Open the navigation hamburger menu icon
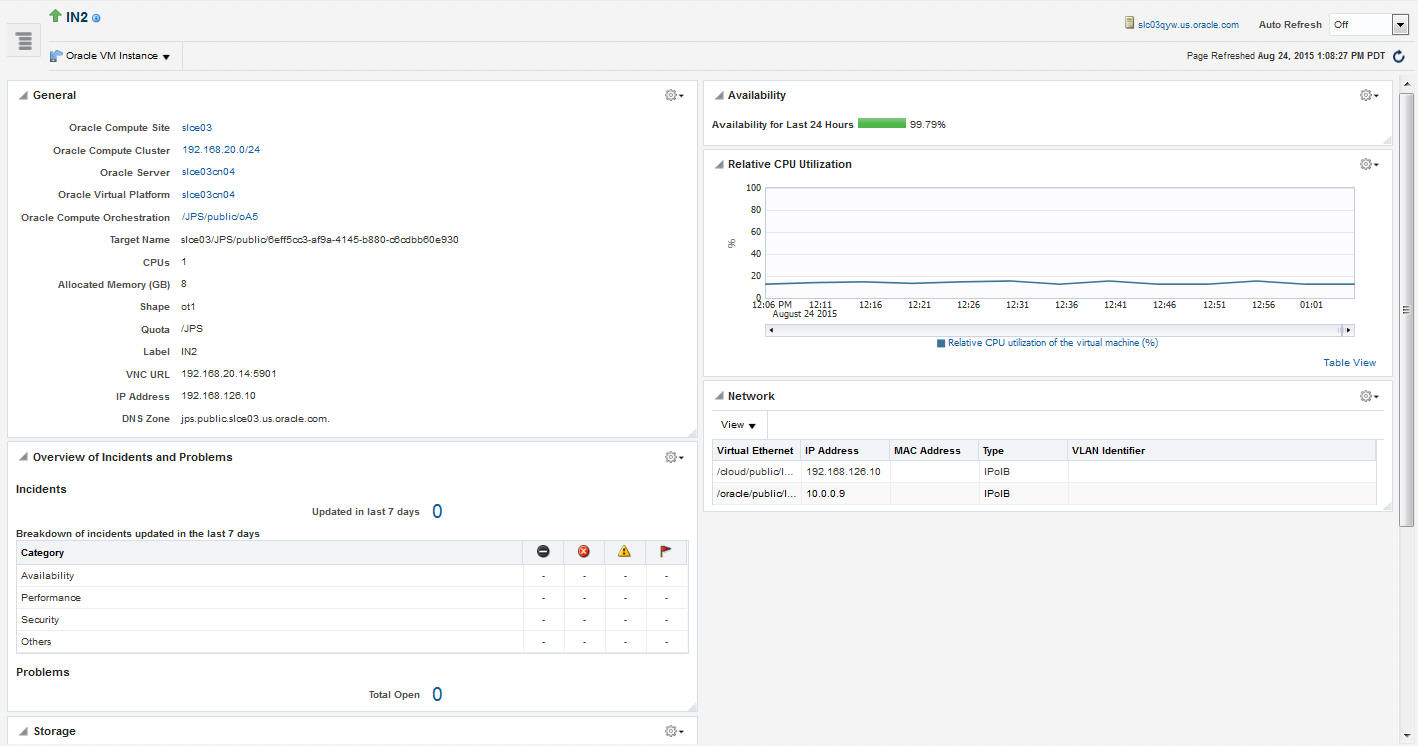The image size is (1418, 746). 24,41
